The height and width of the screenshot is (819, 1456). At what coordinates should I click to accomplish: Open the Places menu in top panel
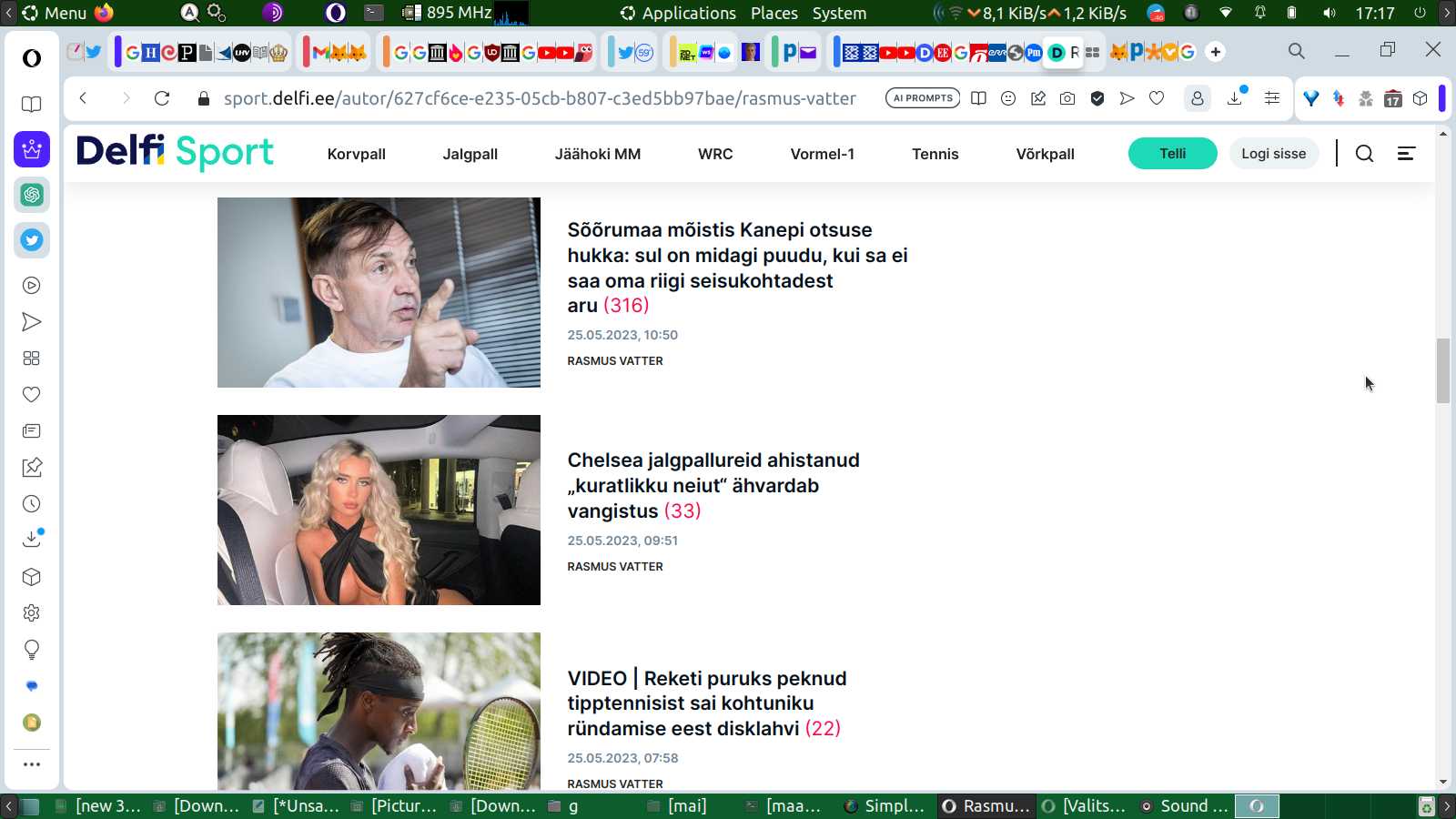click(x=774, y=13)
